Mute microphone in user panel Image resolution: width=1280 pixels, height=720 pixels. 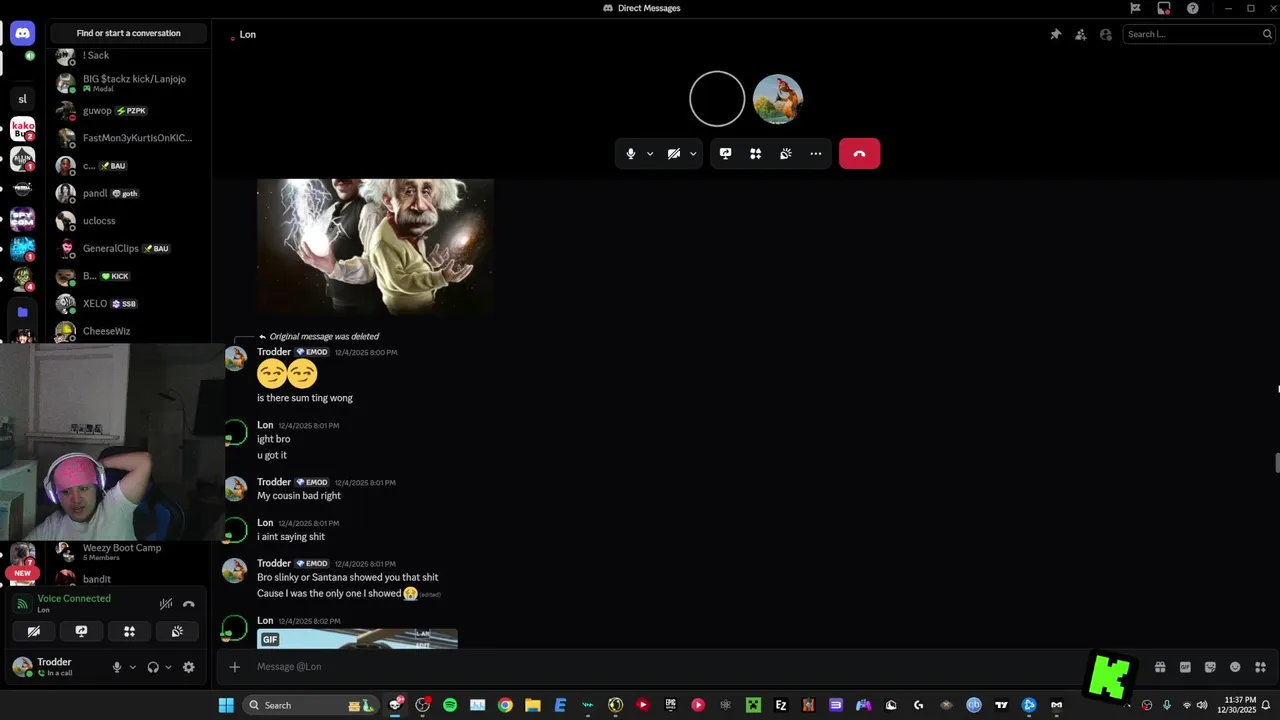(117, 667)
